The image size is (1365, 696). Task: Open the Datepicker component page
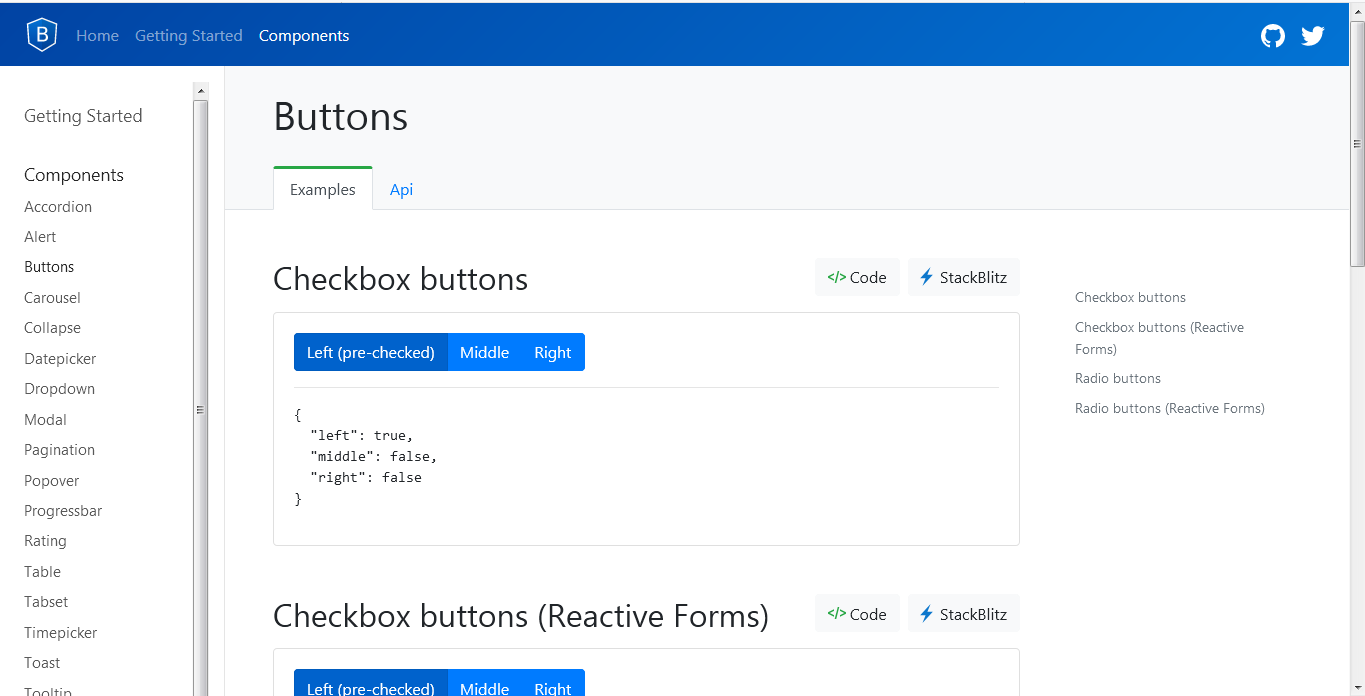59,358
